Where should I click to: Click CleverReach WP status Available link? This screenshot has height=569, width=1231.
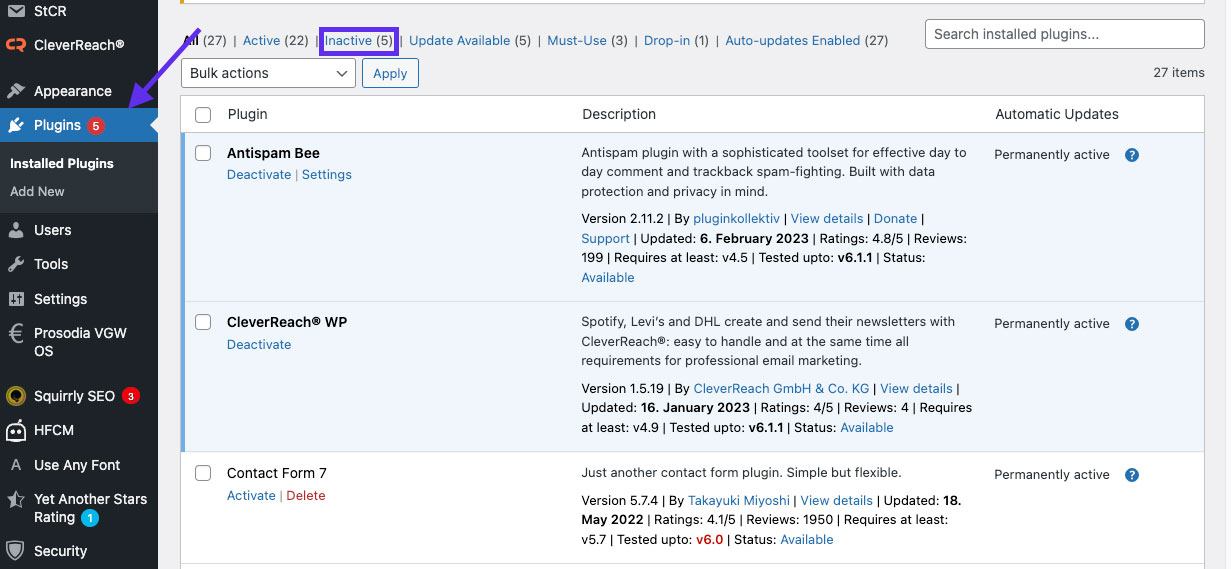pyautogui.click(x=867, y=428)
